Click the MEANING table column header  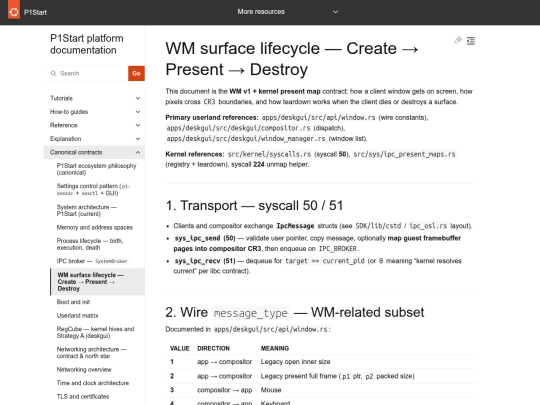click(x=275, y=349)
